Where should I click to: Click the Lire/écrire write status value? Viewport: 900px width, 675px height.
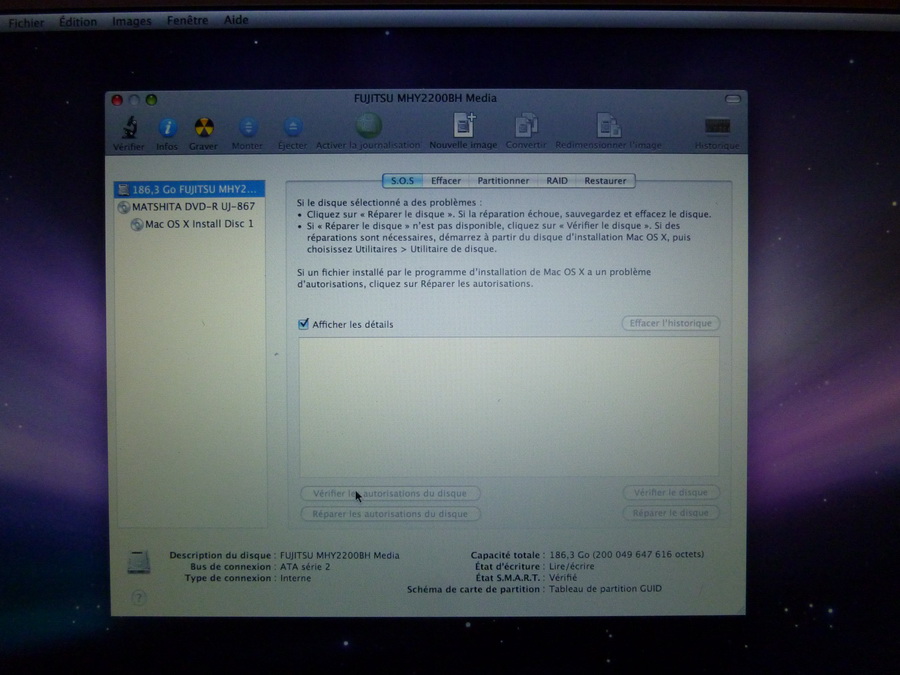click(x=572, y=566)
